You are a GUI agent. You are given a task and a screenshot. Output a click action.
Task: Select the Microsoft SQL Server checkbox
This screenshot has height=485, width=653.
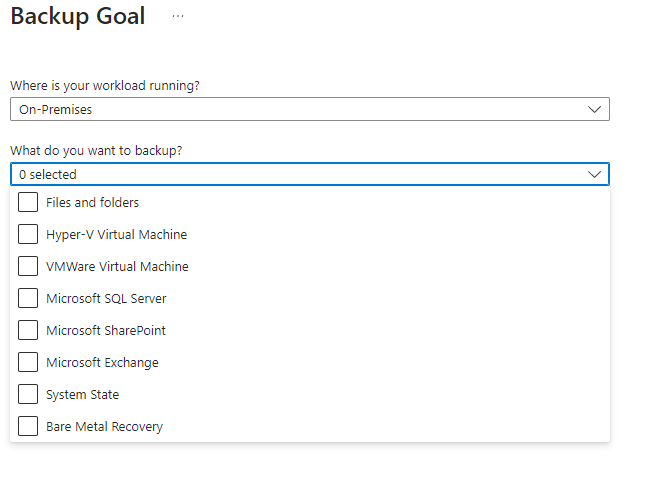coord(28,298)
